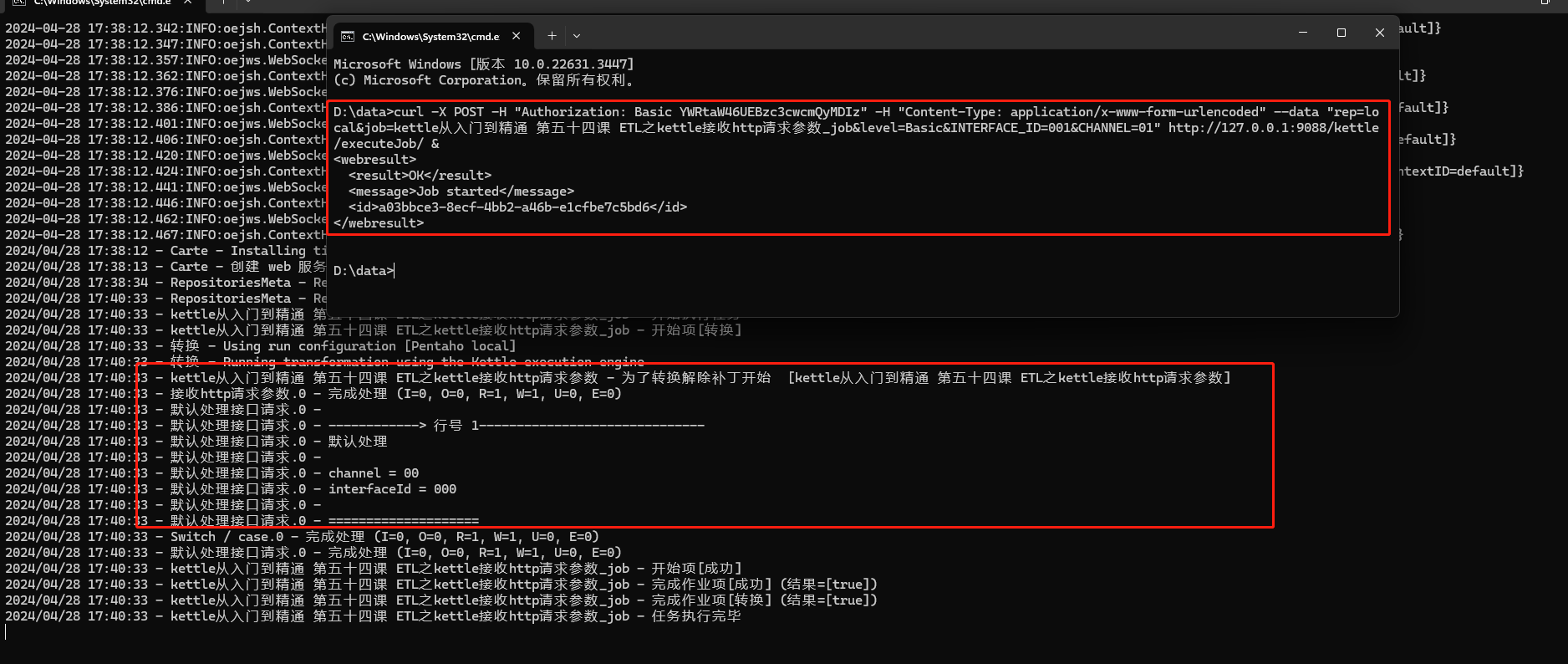This screenshot has height=664, width=1568.
Task: Open a new tab with the plus button
Action: pos(552,36)
